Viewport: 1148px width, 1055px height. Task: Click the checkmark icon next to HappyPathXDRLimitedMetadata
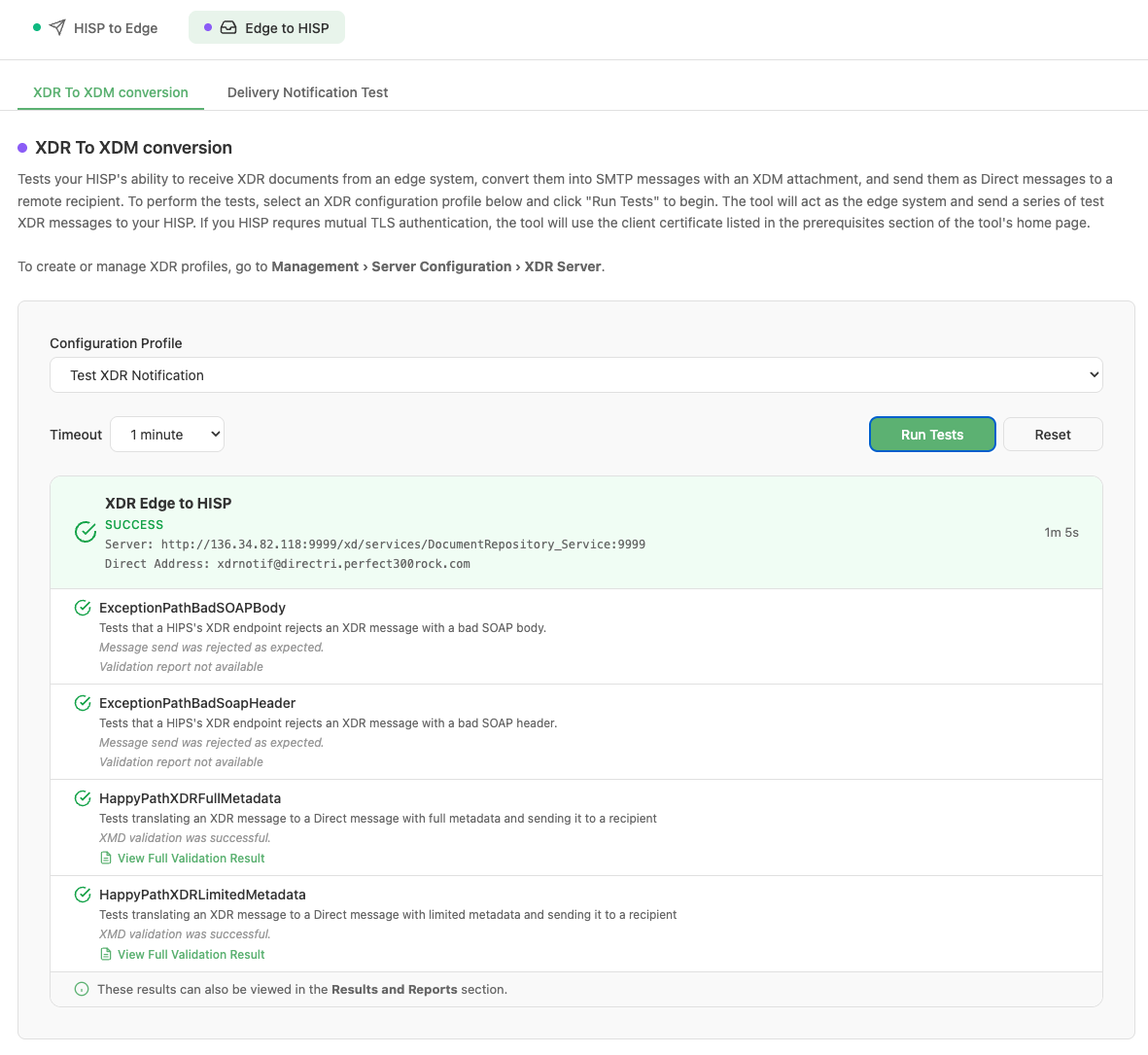click(x=83, y=895)
